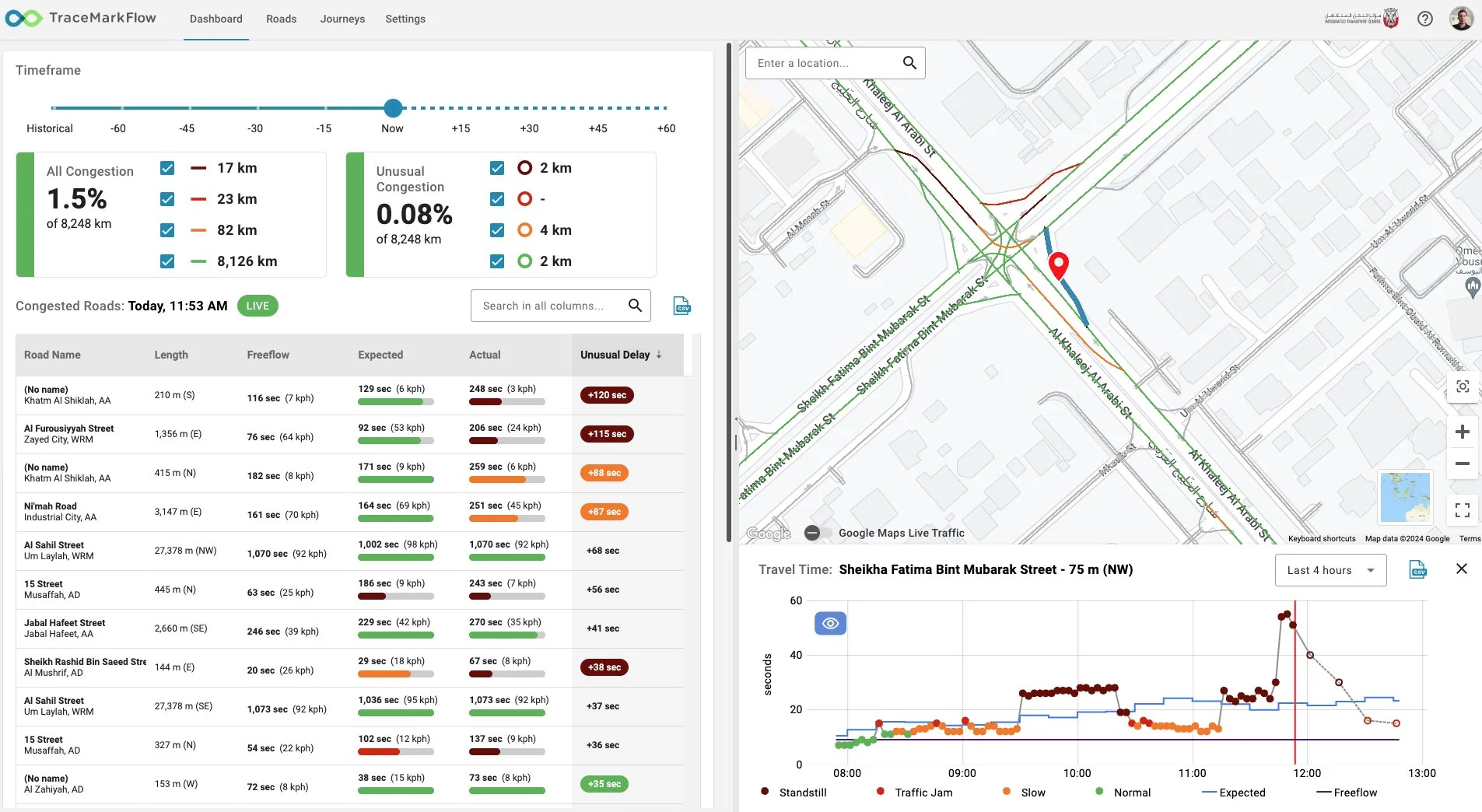Zoom in on the map with the plus icon
Image resolution: width=1482 pixels, height=812 pixels.
coord(1463,431)
